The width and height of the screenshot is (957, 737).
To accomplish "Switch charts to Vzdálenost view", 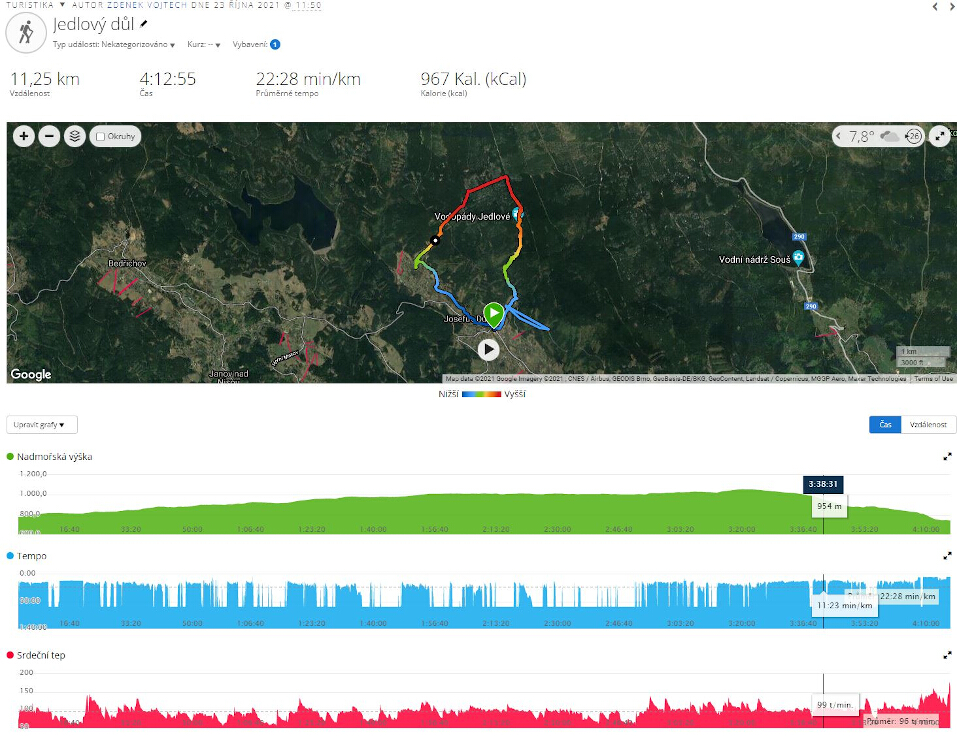I will coord(928,425).
